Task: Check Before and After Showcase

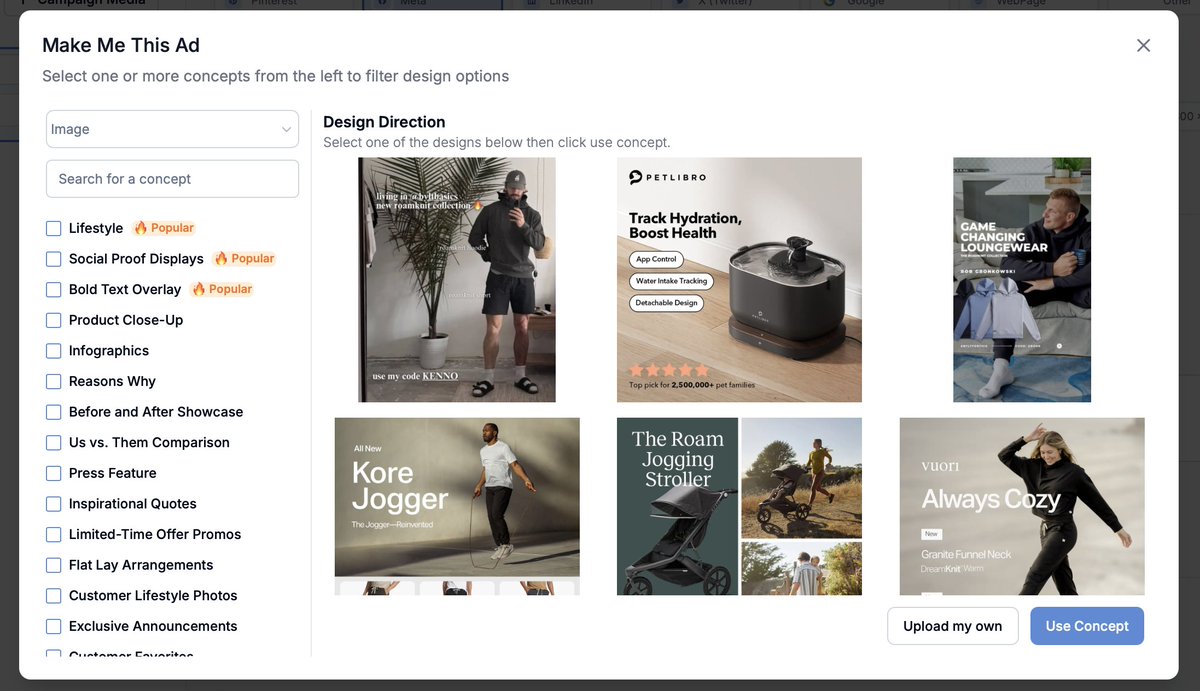Action: (x=54, y=412)
